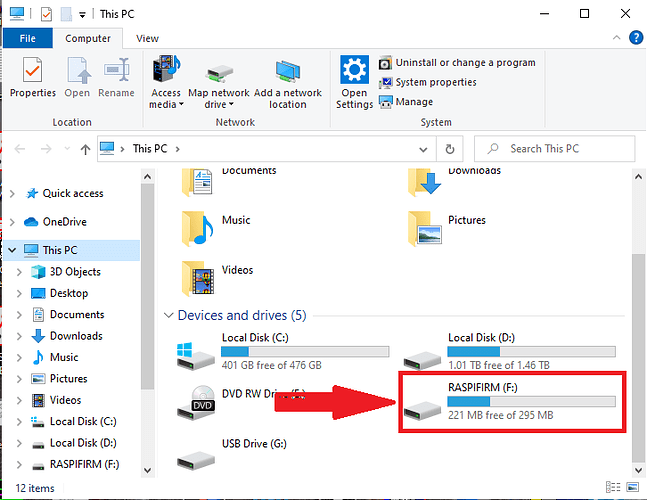The image size is (647, 500).
Task: Select Local Disk (D:) drive icon
Action: coord(423,360)
